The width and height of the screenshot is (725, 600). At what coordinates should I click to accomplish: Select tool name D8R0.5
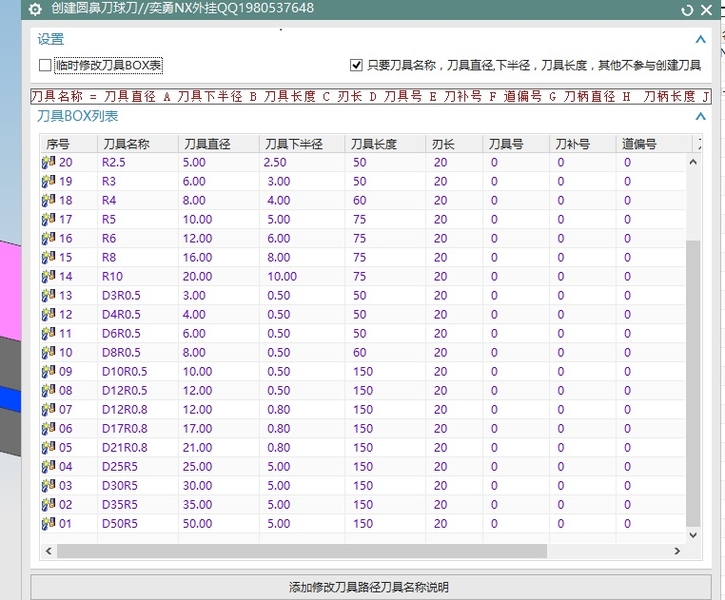click(x=121, y=352)
